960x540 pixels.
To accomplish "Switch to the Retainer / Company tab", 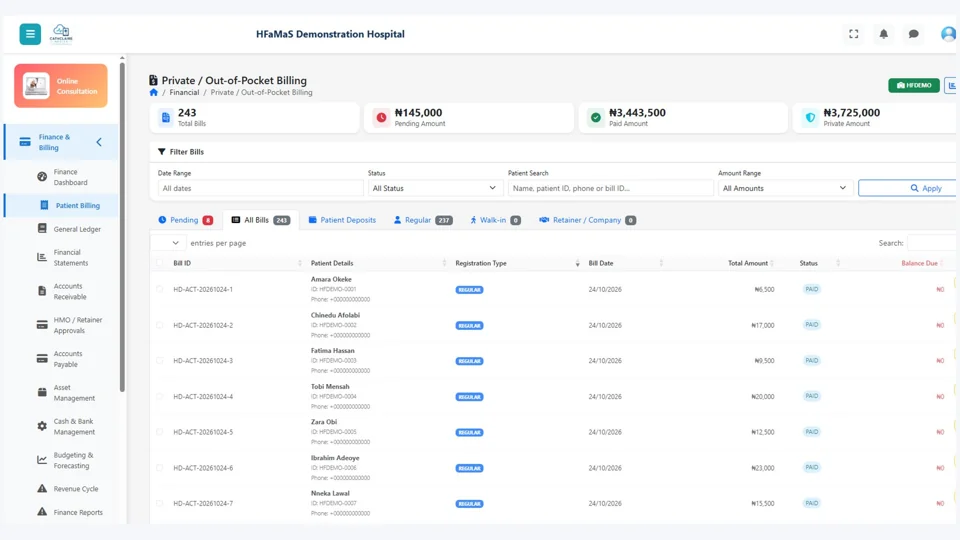I will pyautogui.click(x=587, y=220).
